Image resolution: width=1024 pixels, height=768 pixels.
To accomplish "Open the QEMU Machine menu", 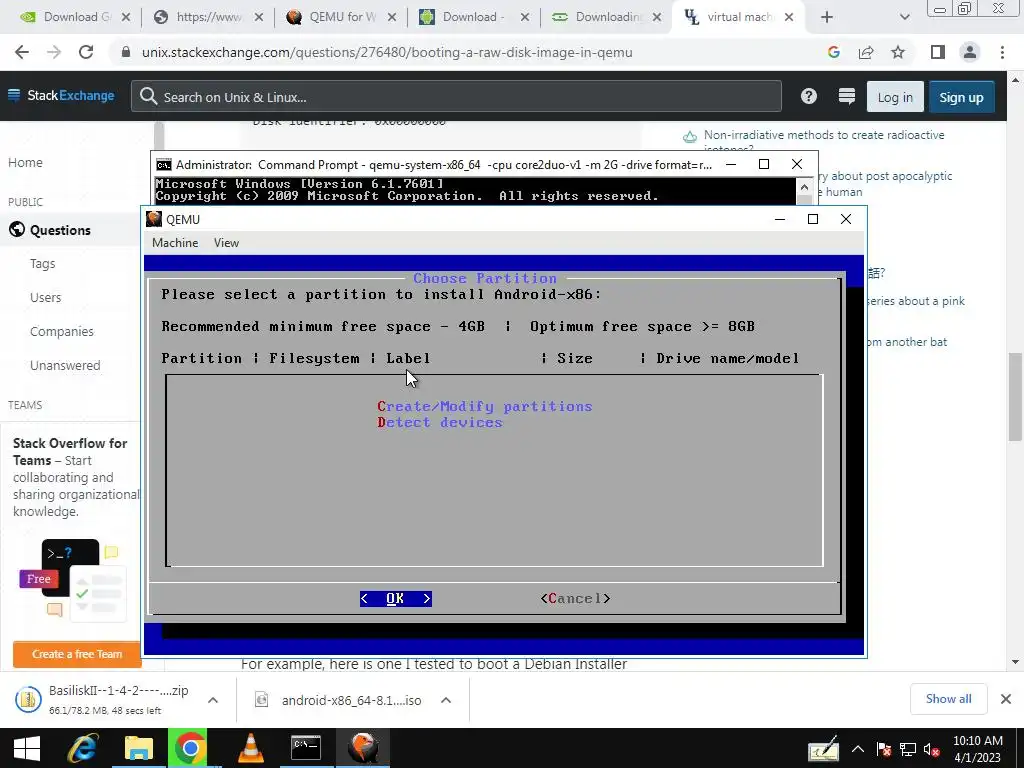I will pos(175,243).
